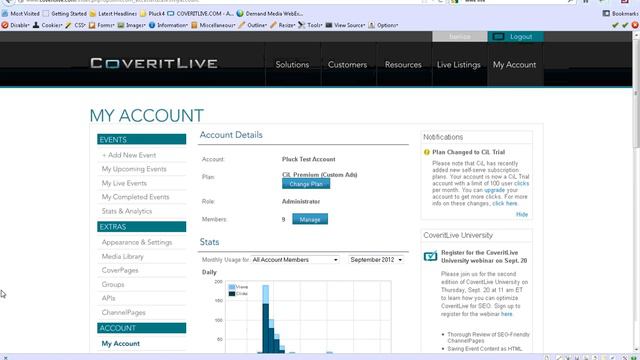Open the Images toolbar menu
The height and width of the screenshot is (360, 640).
click(131, 25)
